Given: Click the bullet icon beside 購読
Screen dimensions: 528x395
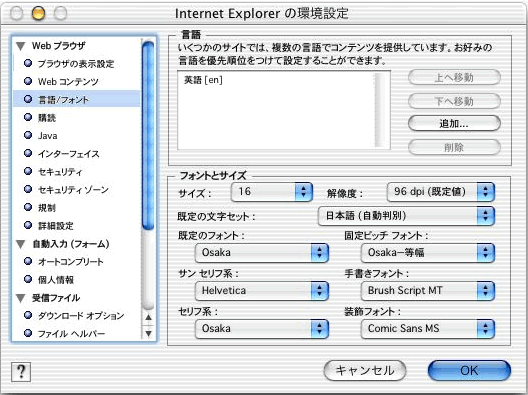Looking at the screenshot, I should point(28,117).
